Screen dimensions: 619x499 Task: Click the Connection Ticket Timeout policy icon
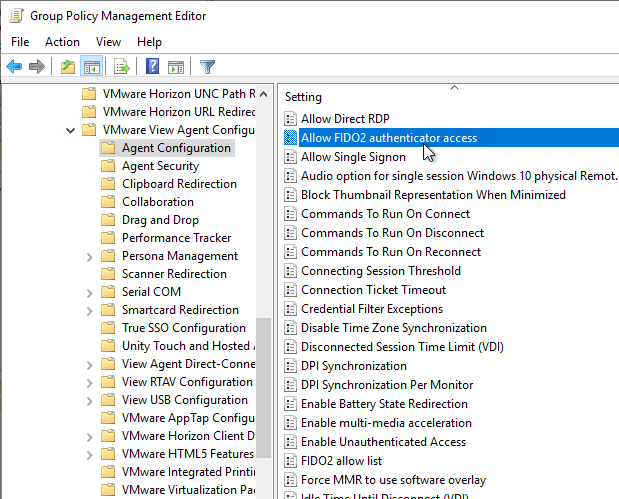pos(291,290)
